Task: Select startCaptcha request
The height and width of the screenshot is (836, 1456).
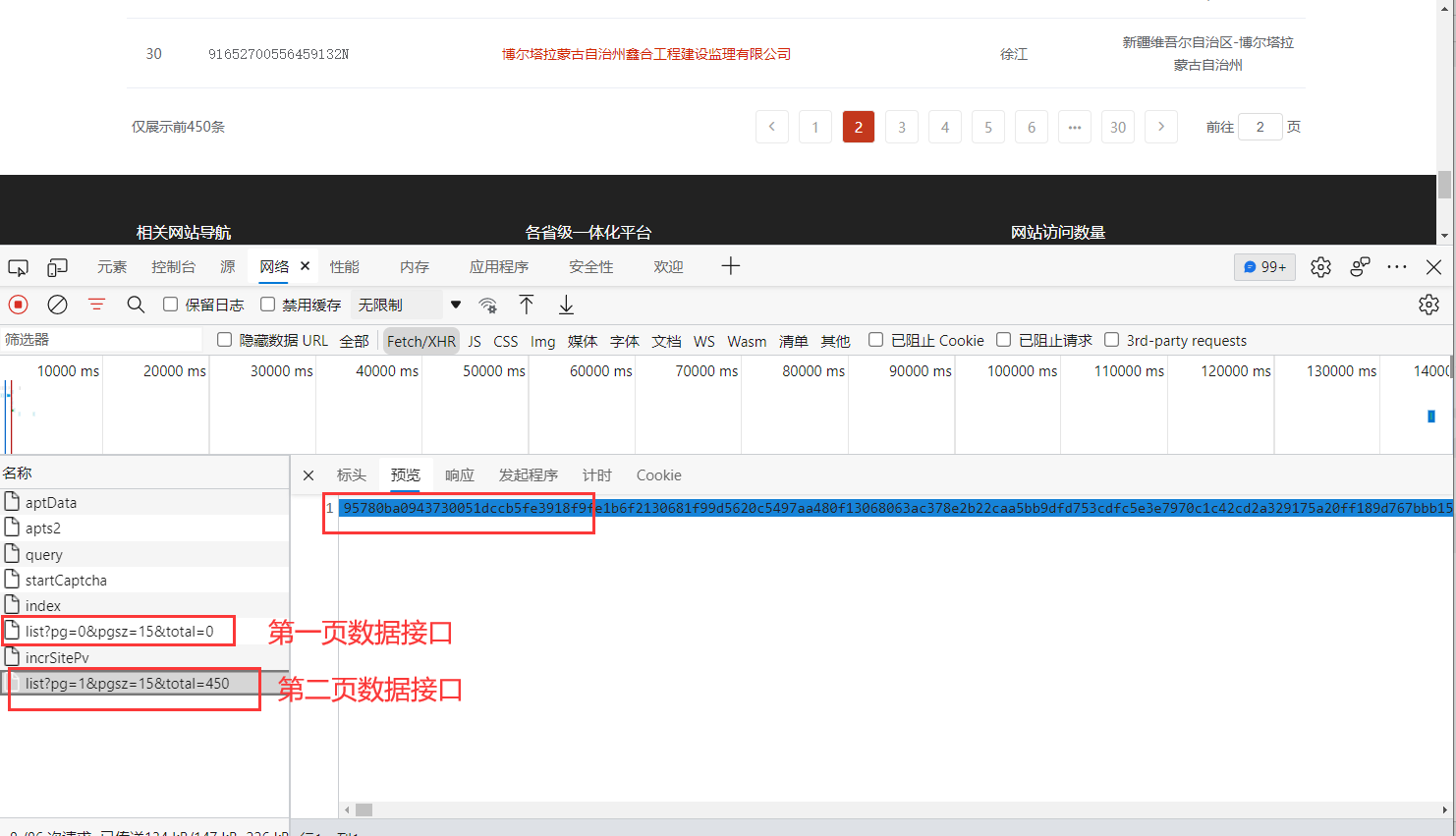Action: (x=144, y=580)
